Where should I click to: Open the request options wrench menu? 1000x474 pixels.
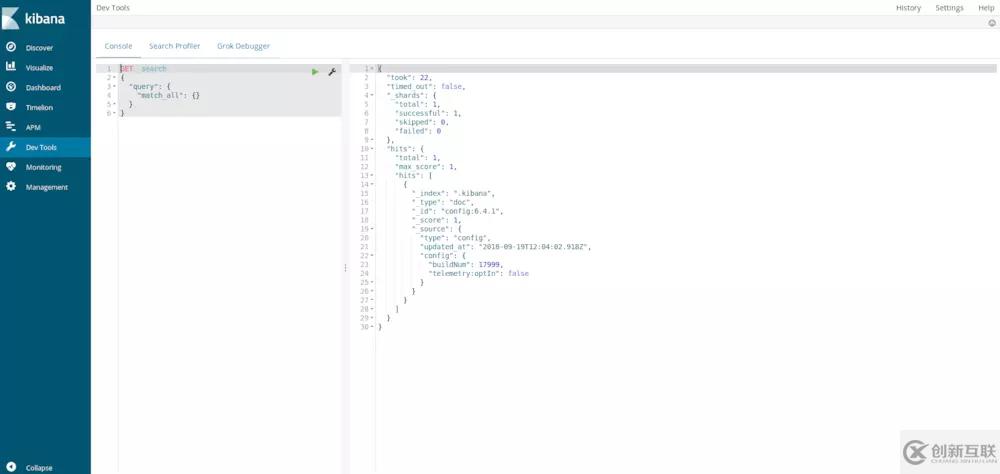pyautogui.click(x=332, y=71)
